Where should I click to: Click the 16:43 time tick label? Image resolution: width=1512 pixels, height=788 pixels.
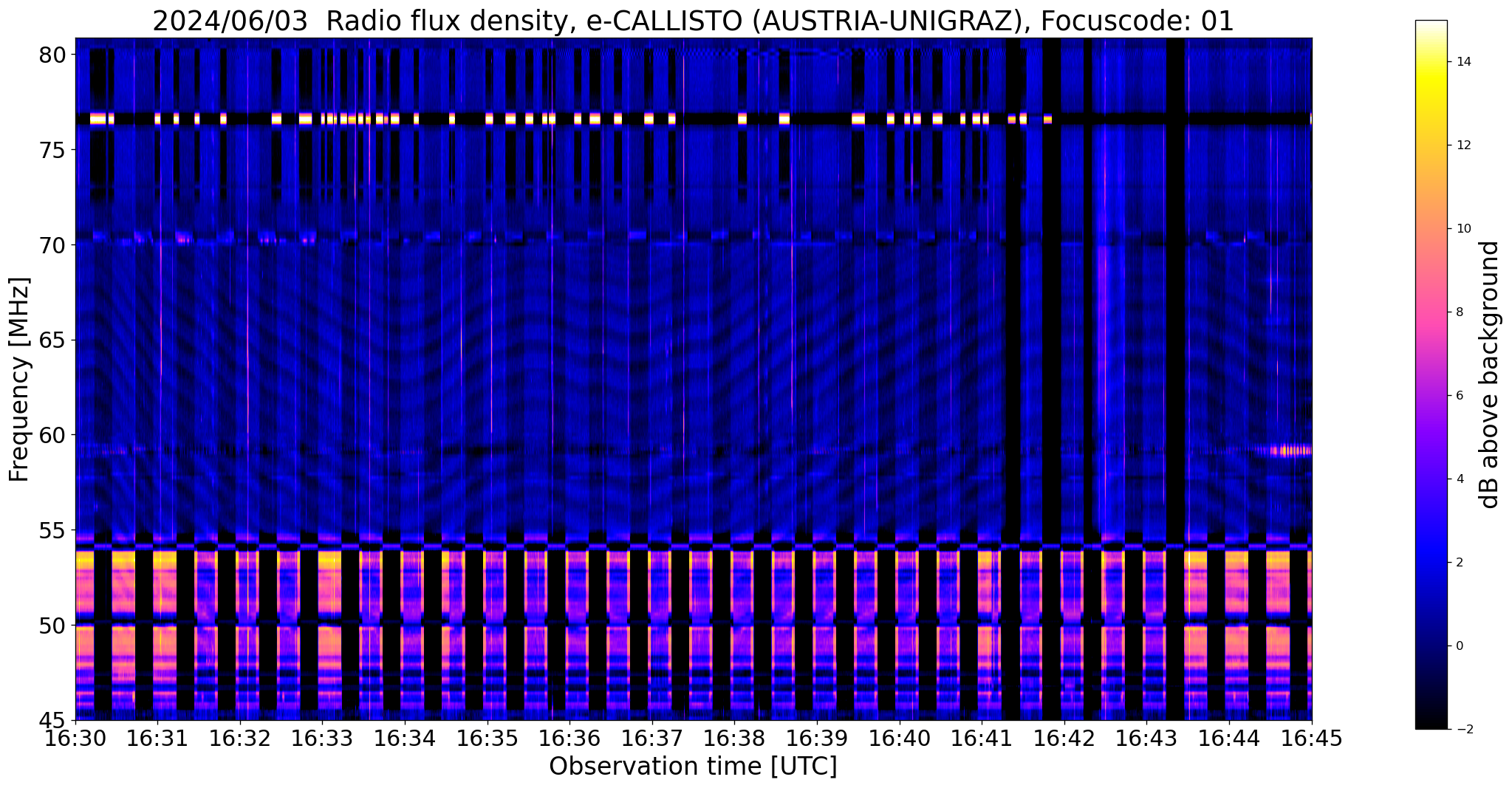1146,739
